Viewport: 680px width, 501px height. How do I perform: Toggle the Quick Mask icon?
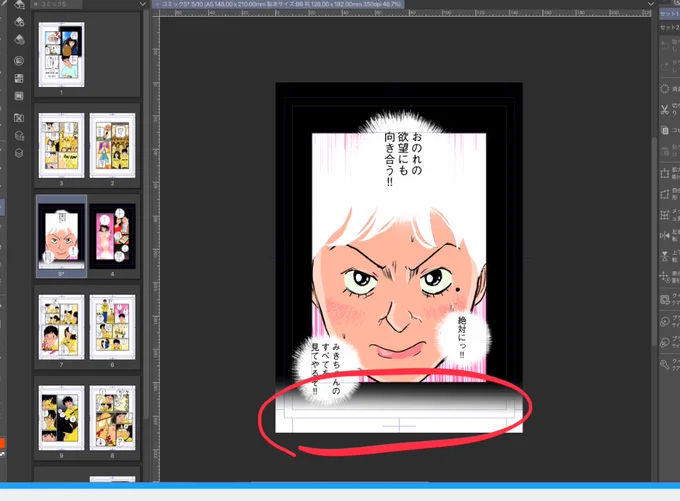(x=665, y=299)
